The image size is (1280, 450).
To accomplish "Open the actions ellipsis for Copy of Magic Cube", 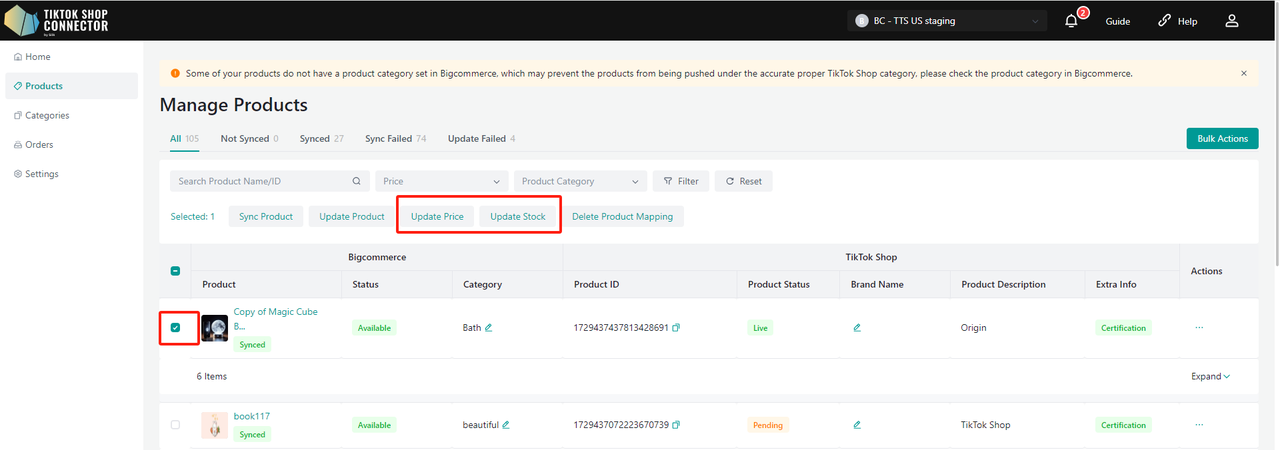I will click(x=1199, y=327).
